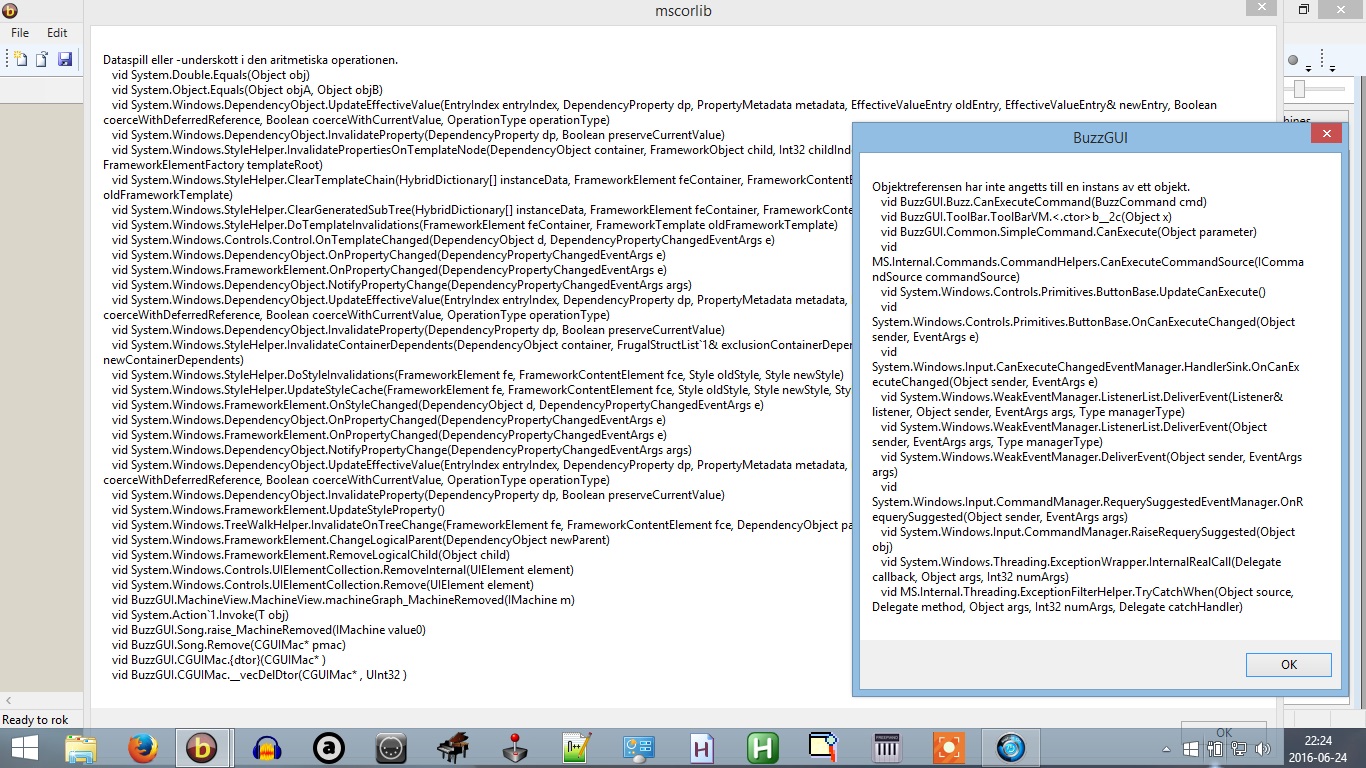The height and width of the screenshot is (768, 1366).
Task: Click 'BuzzGUI.Song.raise_MachineRemoved' stack line
Action: [x=268, y=630]
